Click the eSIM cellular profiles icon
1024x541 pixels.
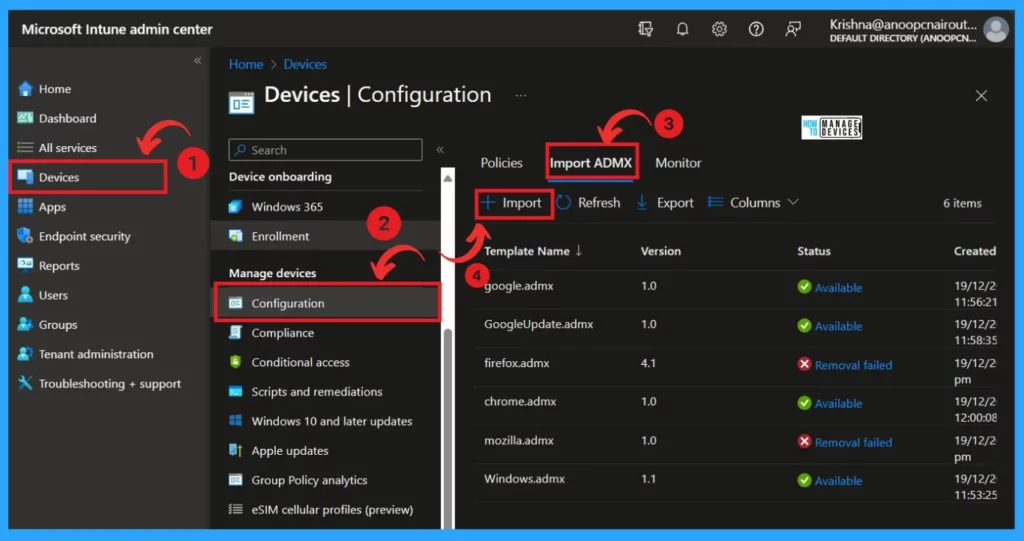236,509
